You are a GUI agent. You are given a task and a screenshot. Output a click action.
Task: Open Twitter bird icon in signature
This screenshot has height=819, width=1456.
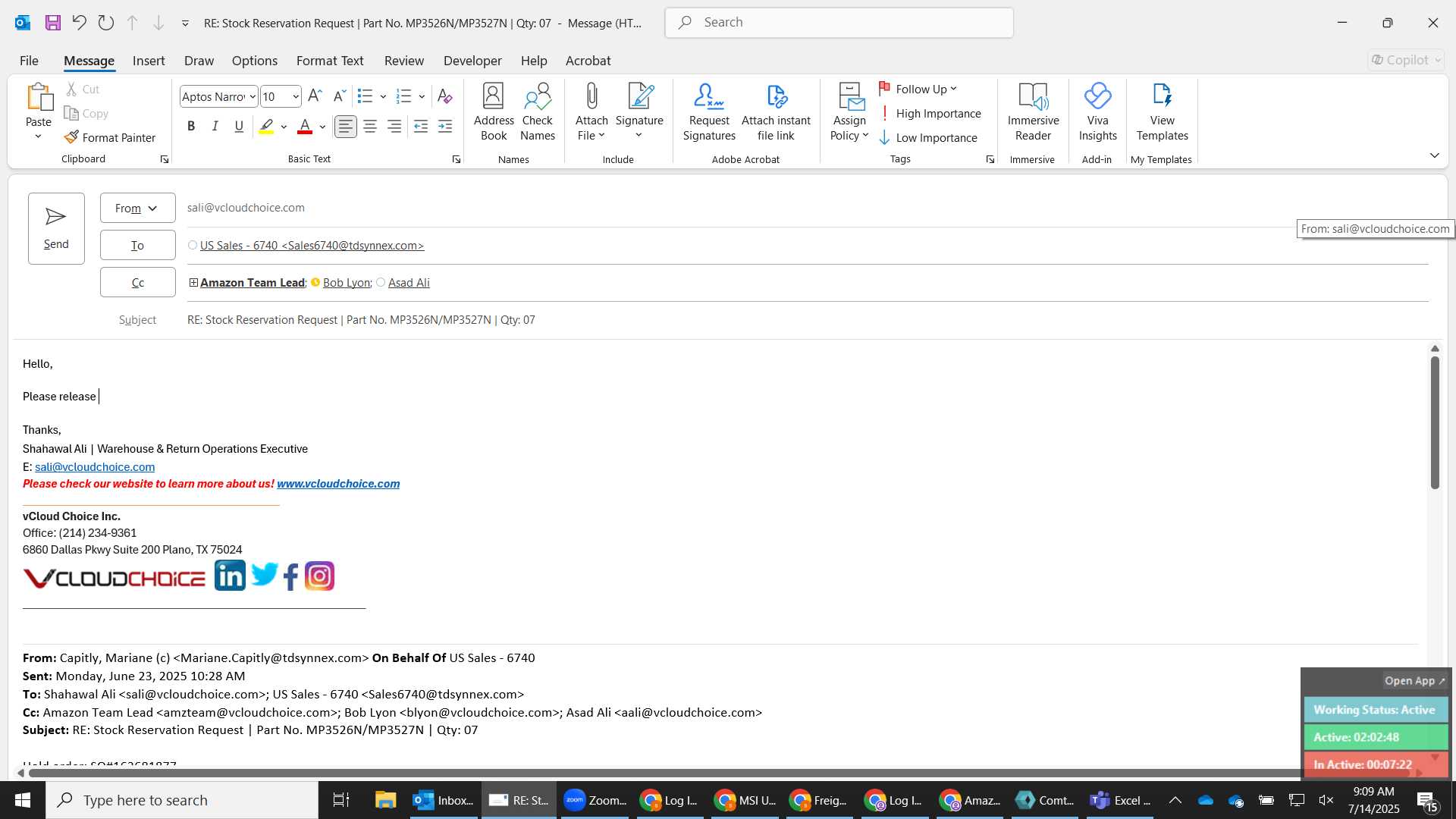(x=265, y=575)
